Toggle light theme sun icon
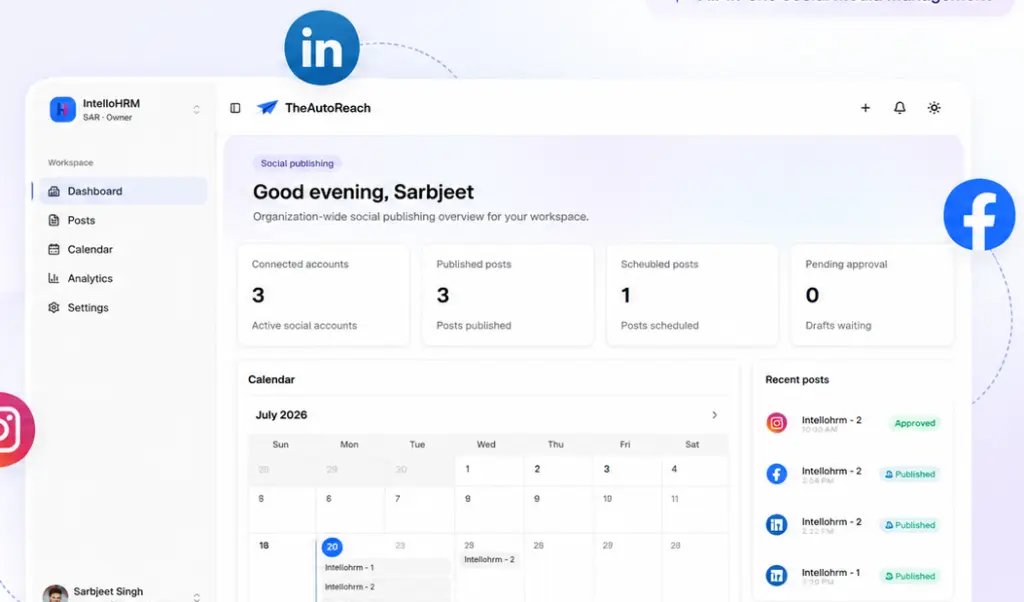The width and height of the screenshot is (1024, 602). [934, 108]
